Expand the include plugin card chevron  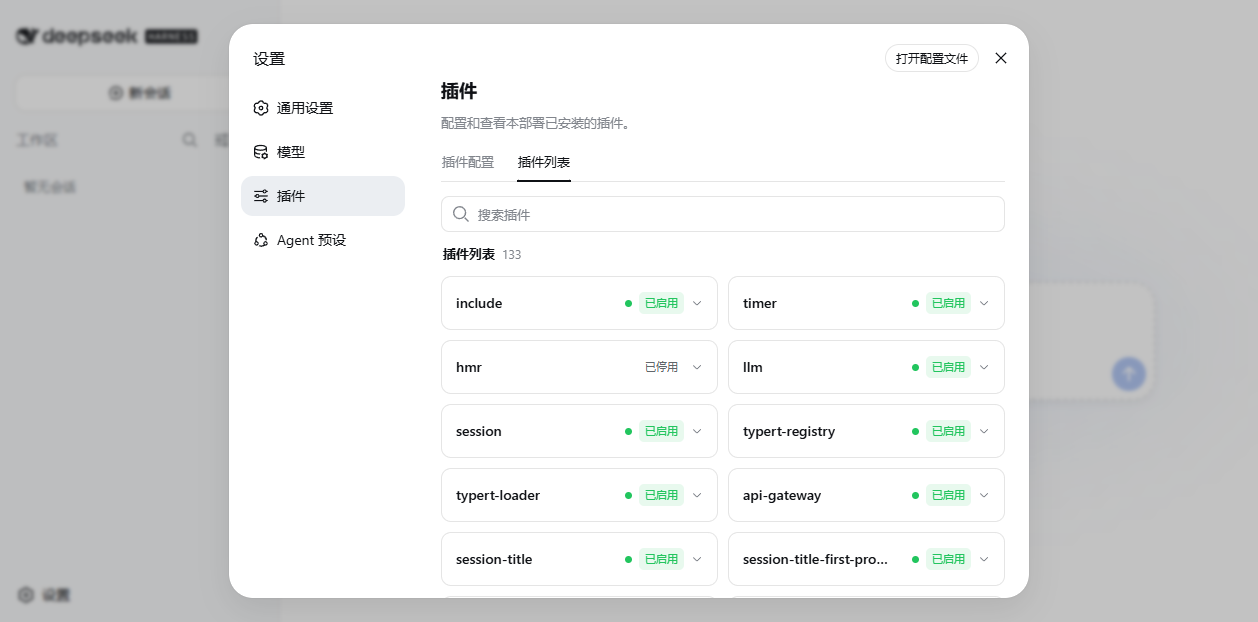(697, 303)
